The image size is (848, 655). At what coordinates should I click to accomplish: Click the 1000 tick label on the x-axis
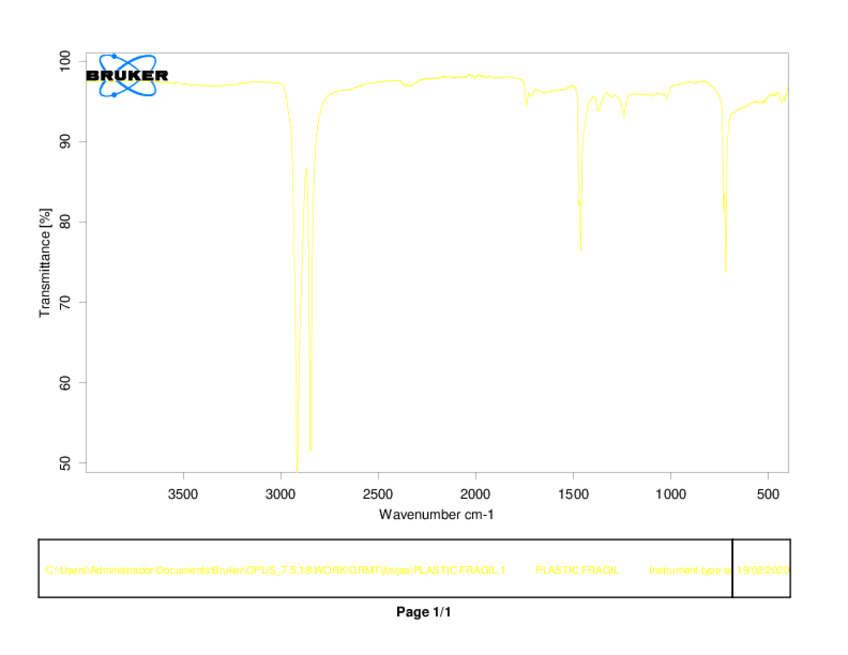click(671, 494)
